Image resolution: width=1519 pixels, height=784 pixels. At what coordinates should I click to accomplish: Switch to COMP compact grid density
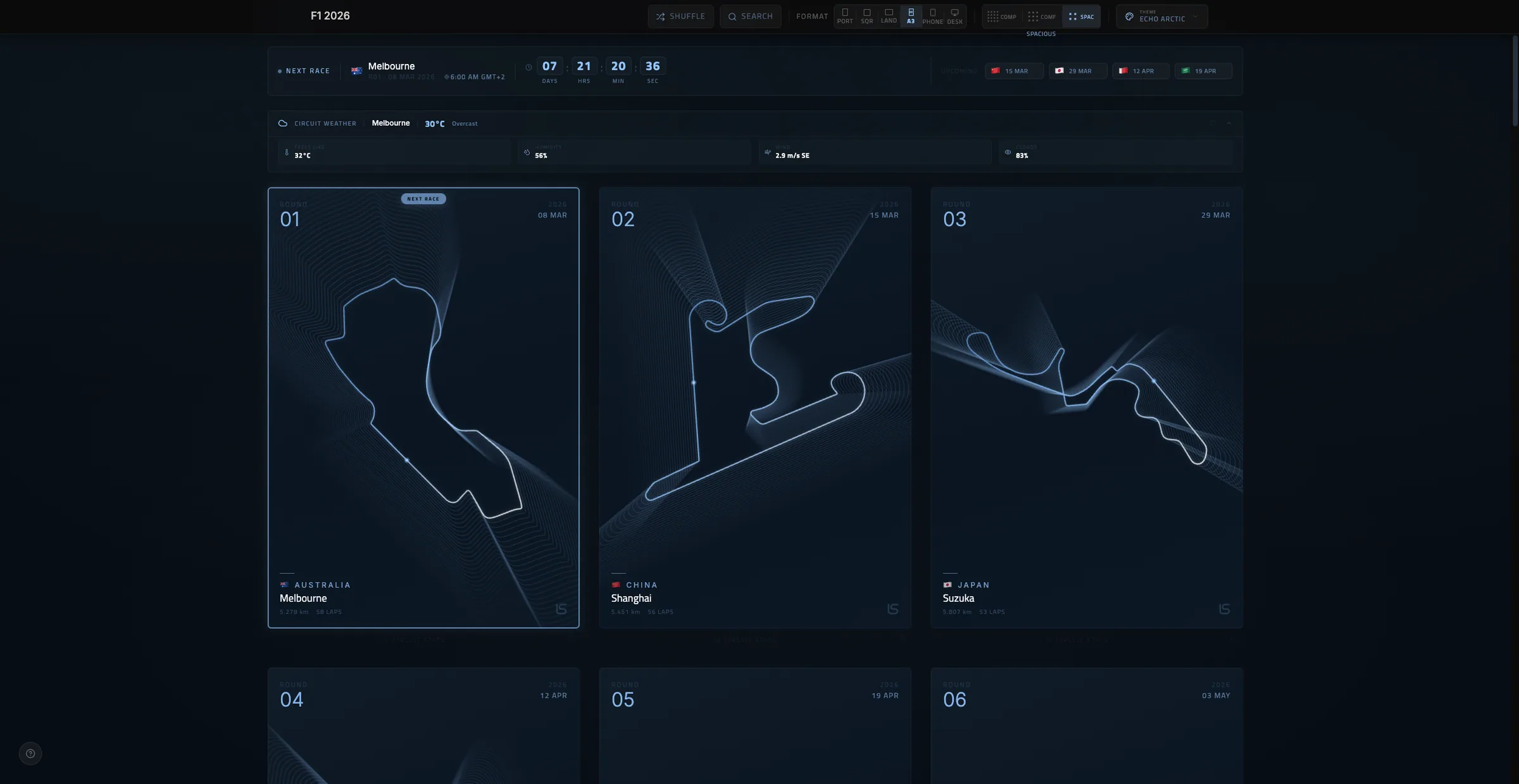1002,16
